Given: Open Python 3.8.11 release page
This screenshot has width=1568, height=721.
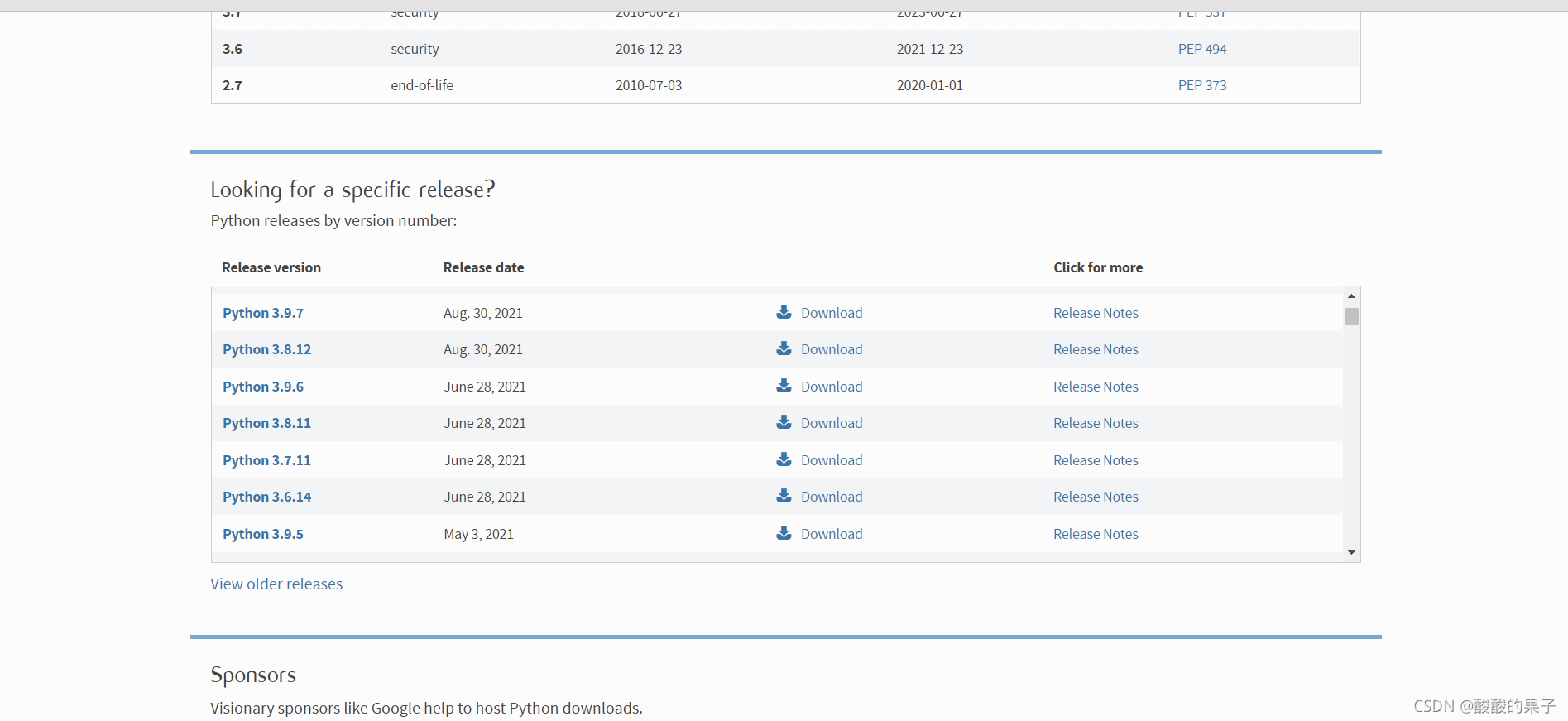Looking at the screenshot, I should pos(267,423).
